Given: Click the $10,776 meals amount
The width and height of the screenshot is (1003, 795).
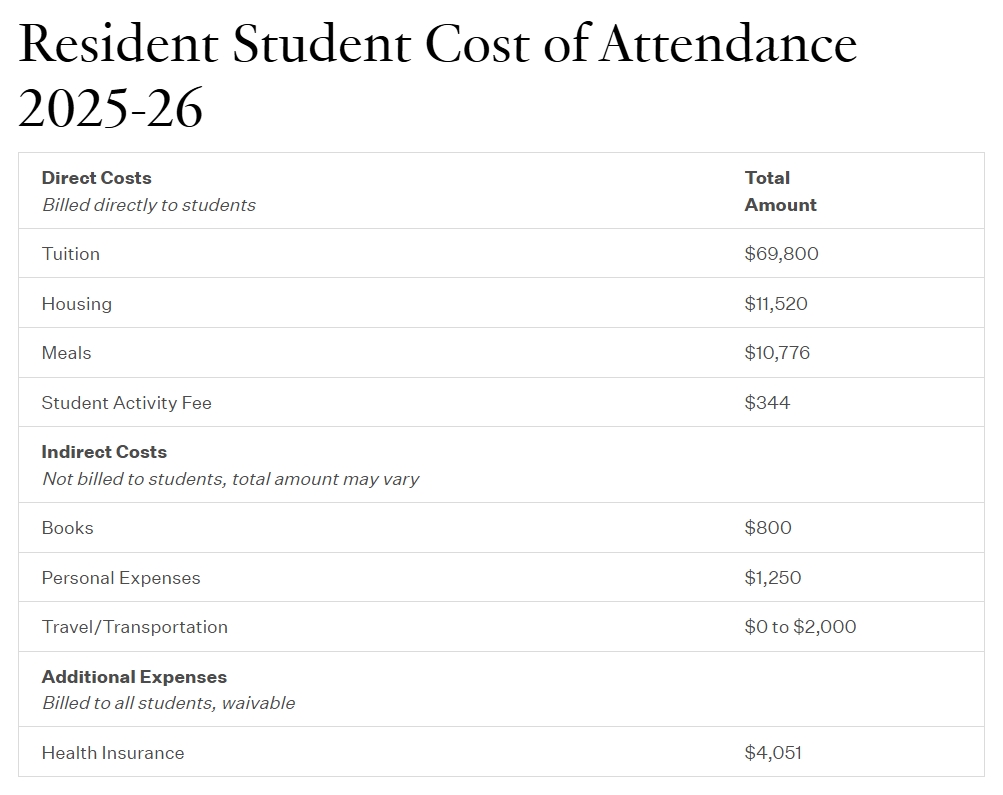Looking at the screenshot, I should 777,353.
